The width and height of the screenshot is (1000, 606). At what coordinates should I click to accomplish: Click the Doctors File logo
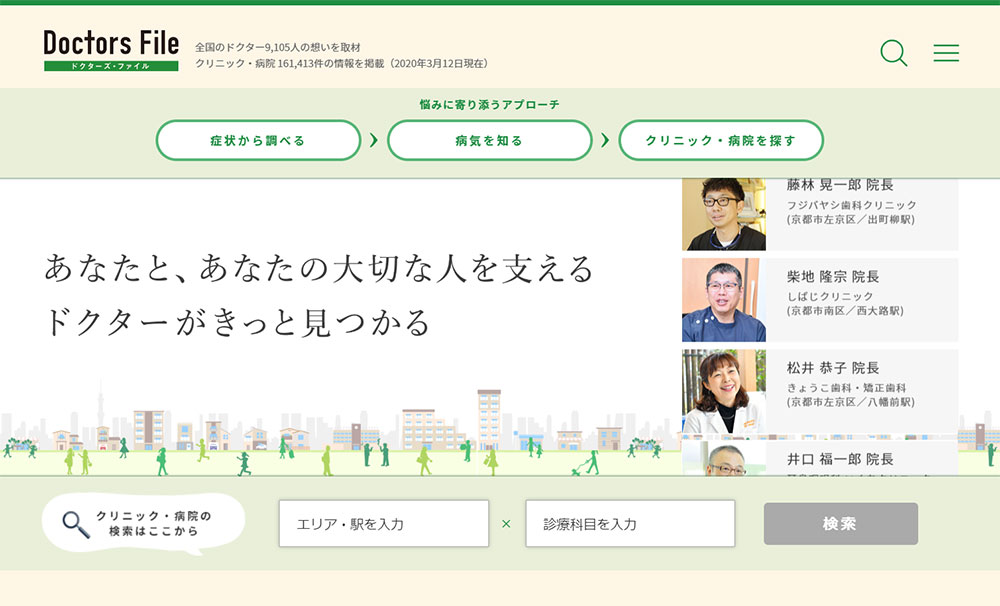[x=111, y=50]
